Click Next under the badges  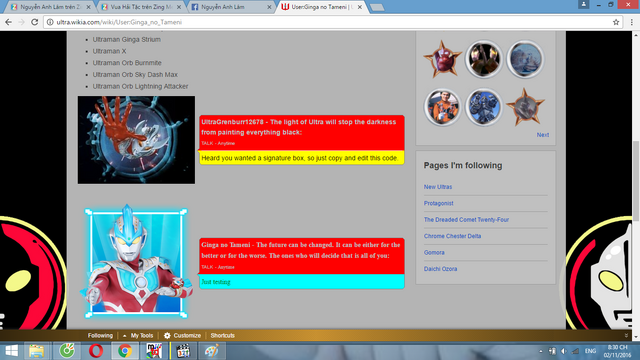[x=542, y=135]
